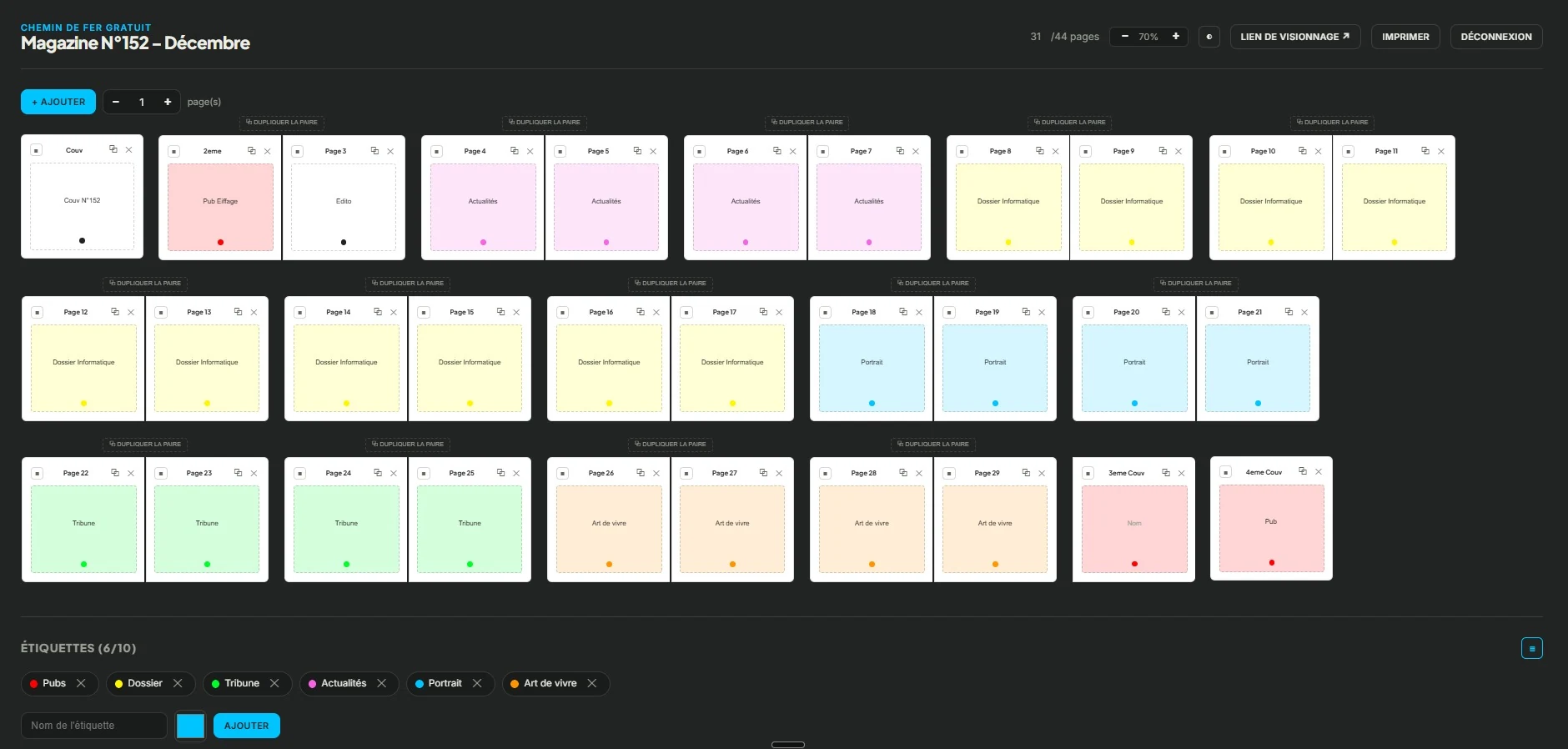Viewport: 1568px width, 749px height.
Task: Tick the checkbox on Page 19
Action: (949, 313)
